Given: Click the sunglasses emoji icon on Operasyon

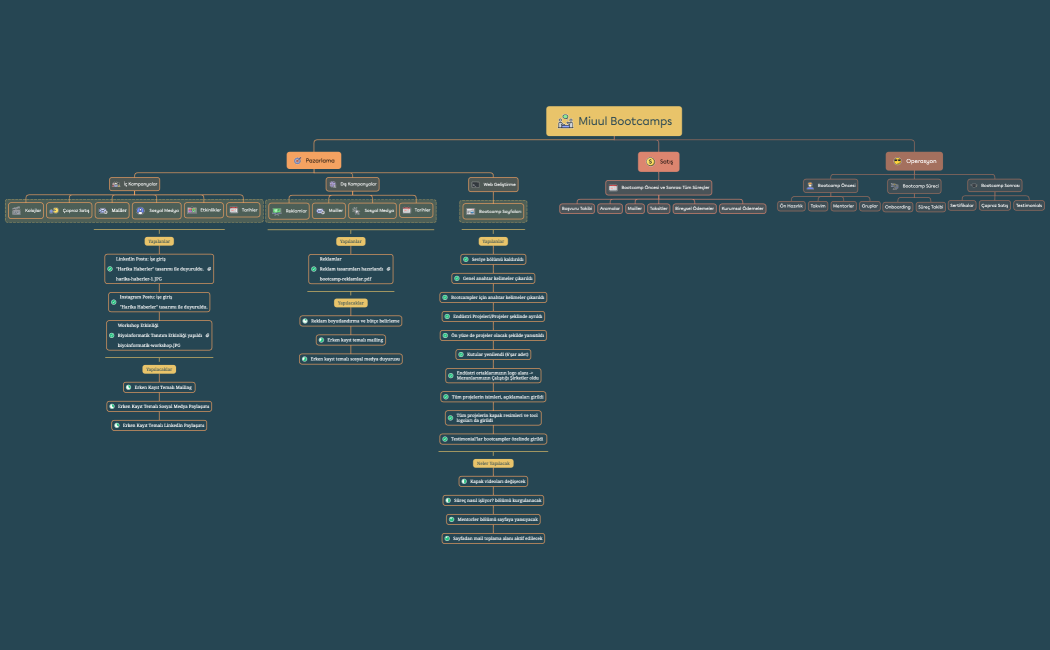Looking at the screenshot, I should pyautogui.click(x=897, y=160).
